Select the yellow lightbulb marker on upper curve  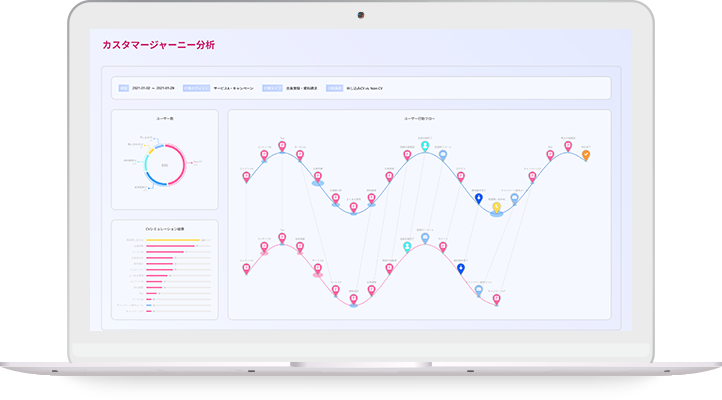click(x=497, y=207)
